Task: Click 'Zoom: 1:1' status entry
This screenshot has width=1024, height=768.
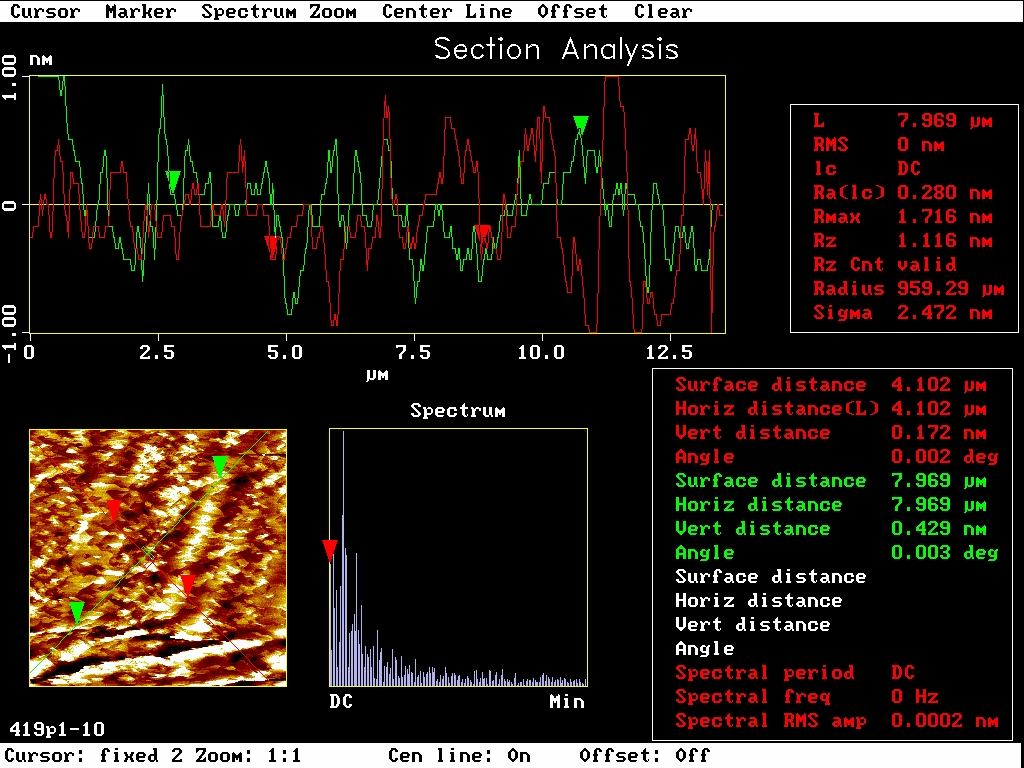Action: tap(248, 756)
